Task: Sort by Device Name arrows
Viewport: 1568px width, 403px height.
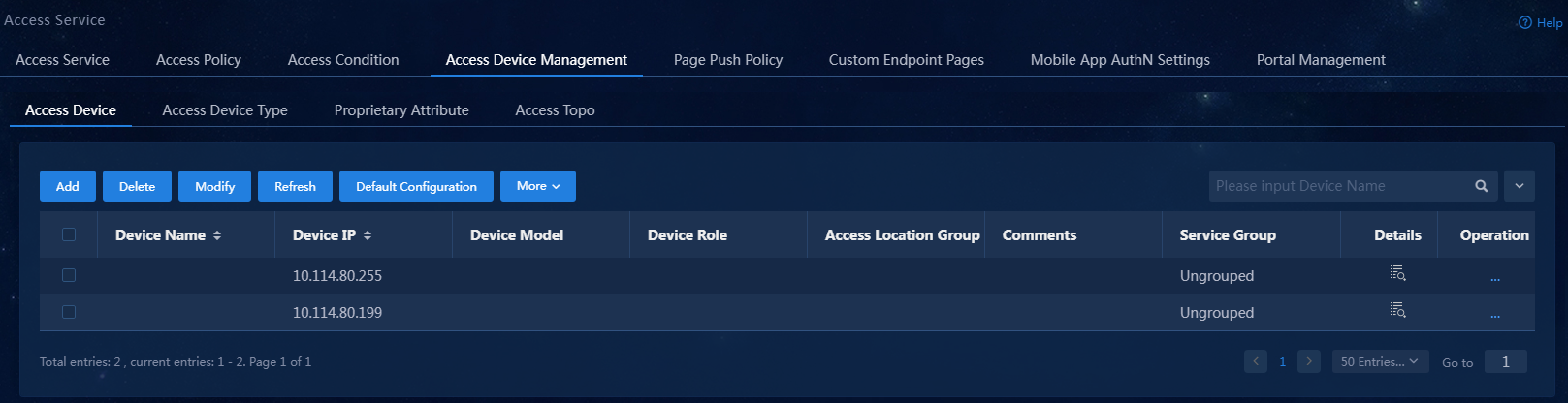Action: click(x=217, y=235)
